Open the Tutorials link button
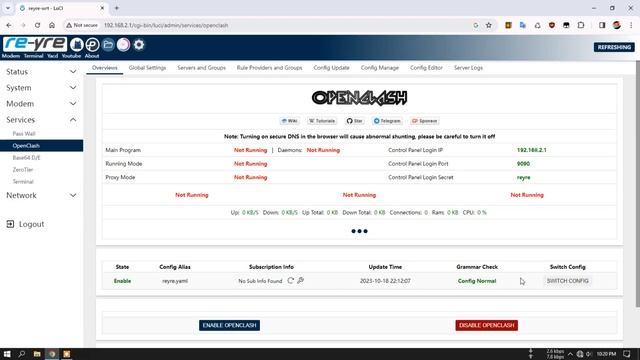This screenshot has height=360, width=640. tap(322, 121)
